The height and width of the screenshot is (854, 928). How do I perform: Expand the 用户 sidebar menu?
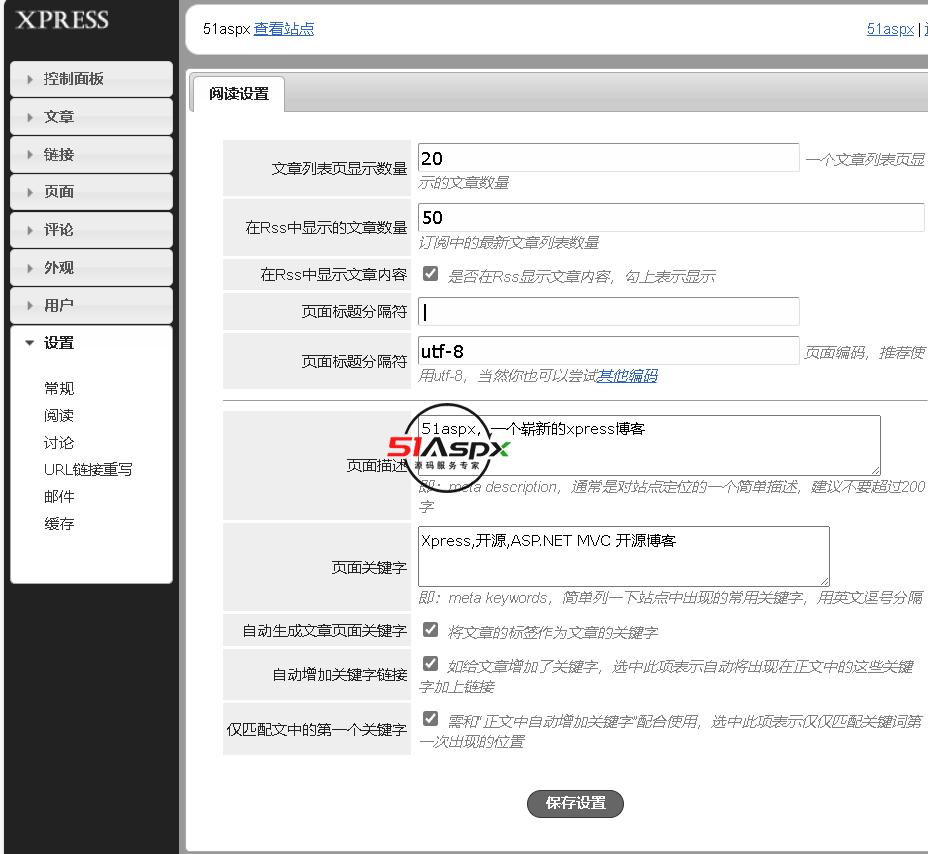pyautogui.click(x=90, y=306)
